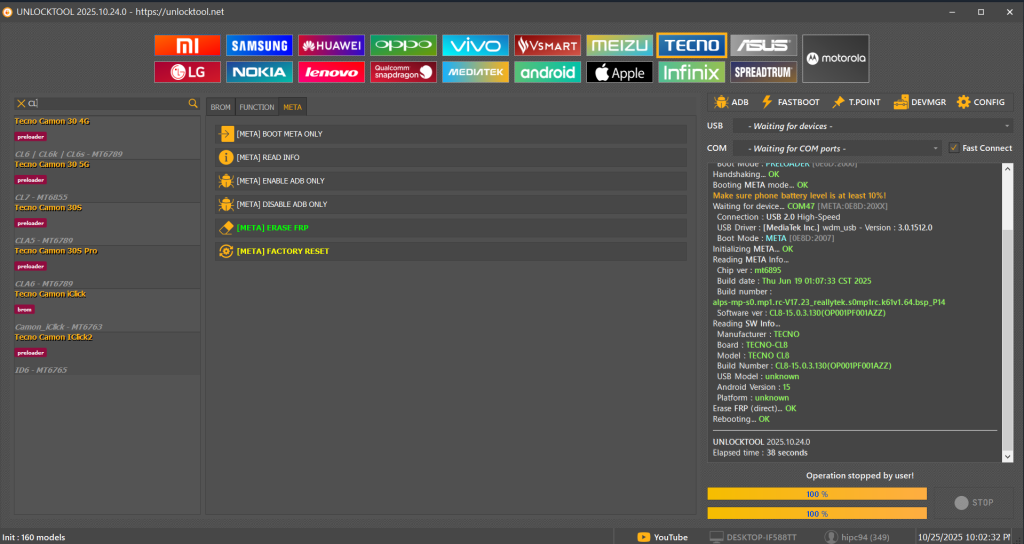The image size is (1024, 544).
Task: Open the CONFIG settings
Action: (980, 102)
